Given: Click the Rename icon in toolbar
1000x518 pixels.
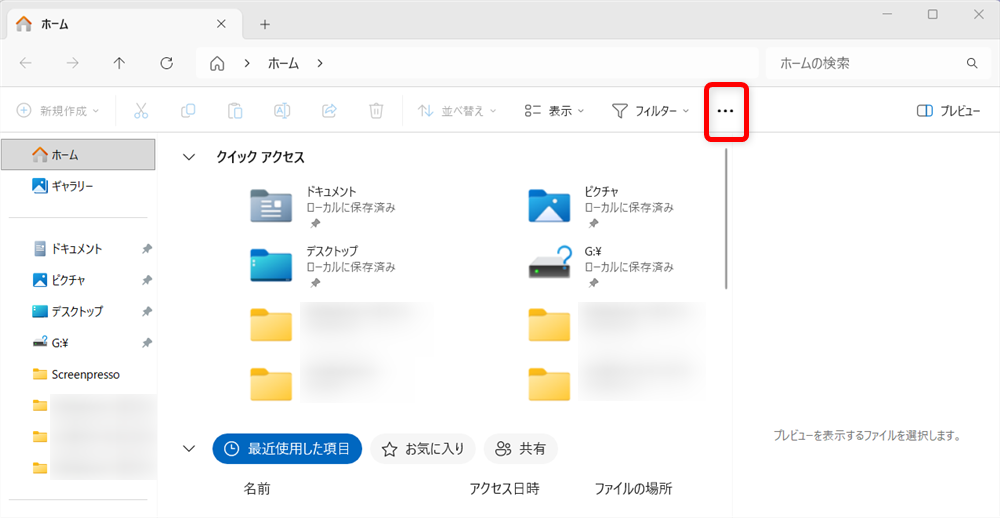Looking at the screenshot, I should click(x=282, y=111).
